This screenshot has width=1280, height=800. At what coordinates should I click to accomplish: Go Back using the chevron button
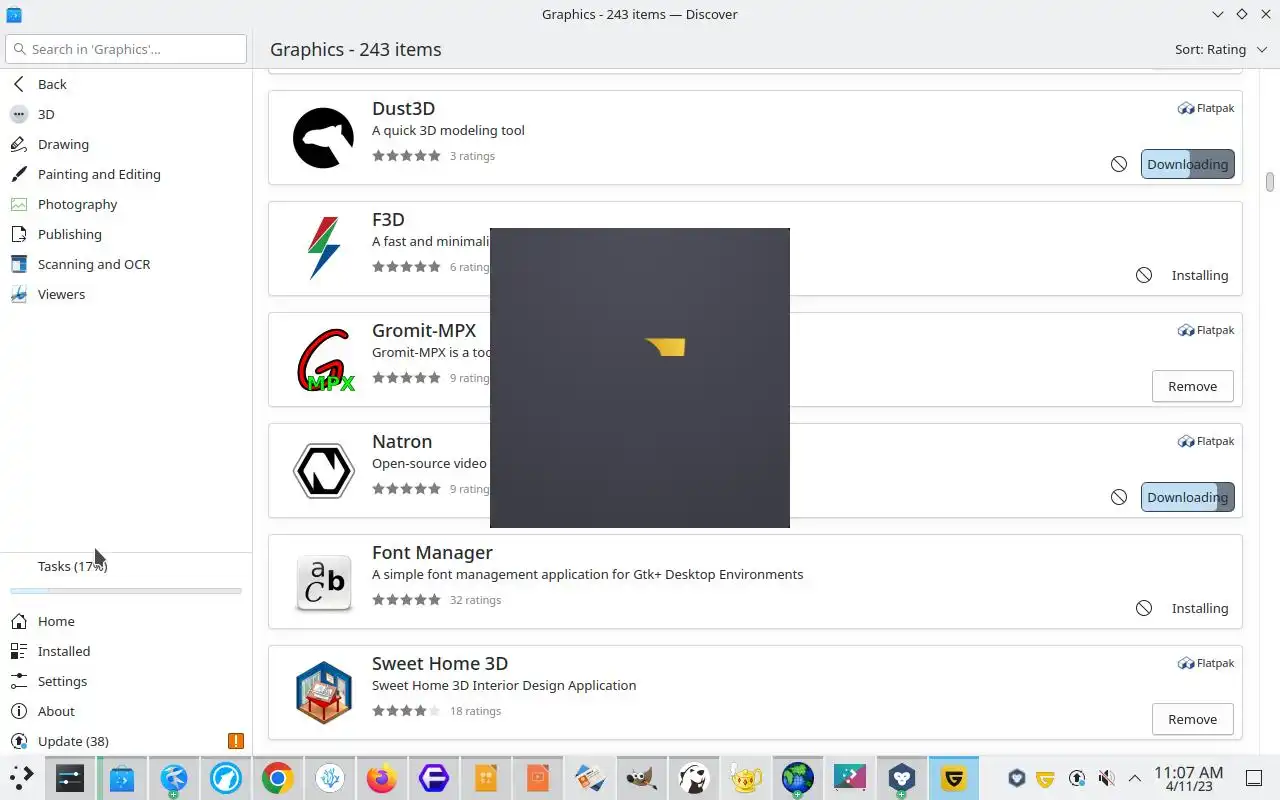point(19,84)
